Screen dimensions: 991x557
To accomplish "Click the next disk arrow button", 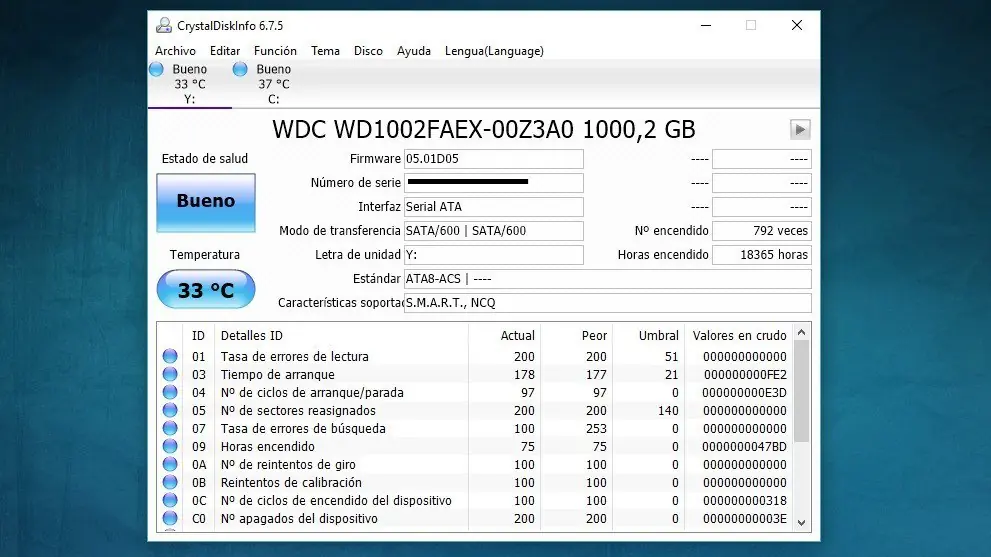I will pos(800,130).
